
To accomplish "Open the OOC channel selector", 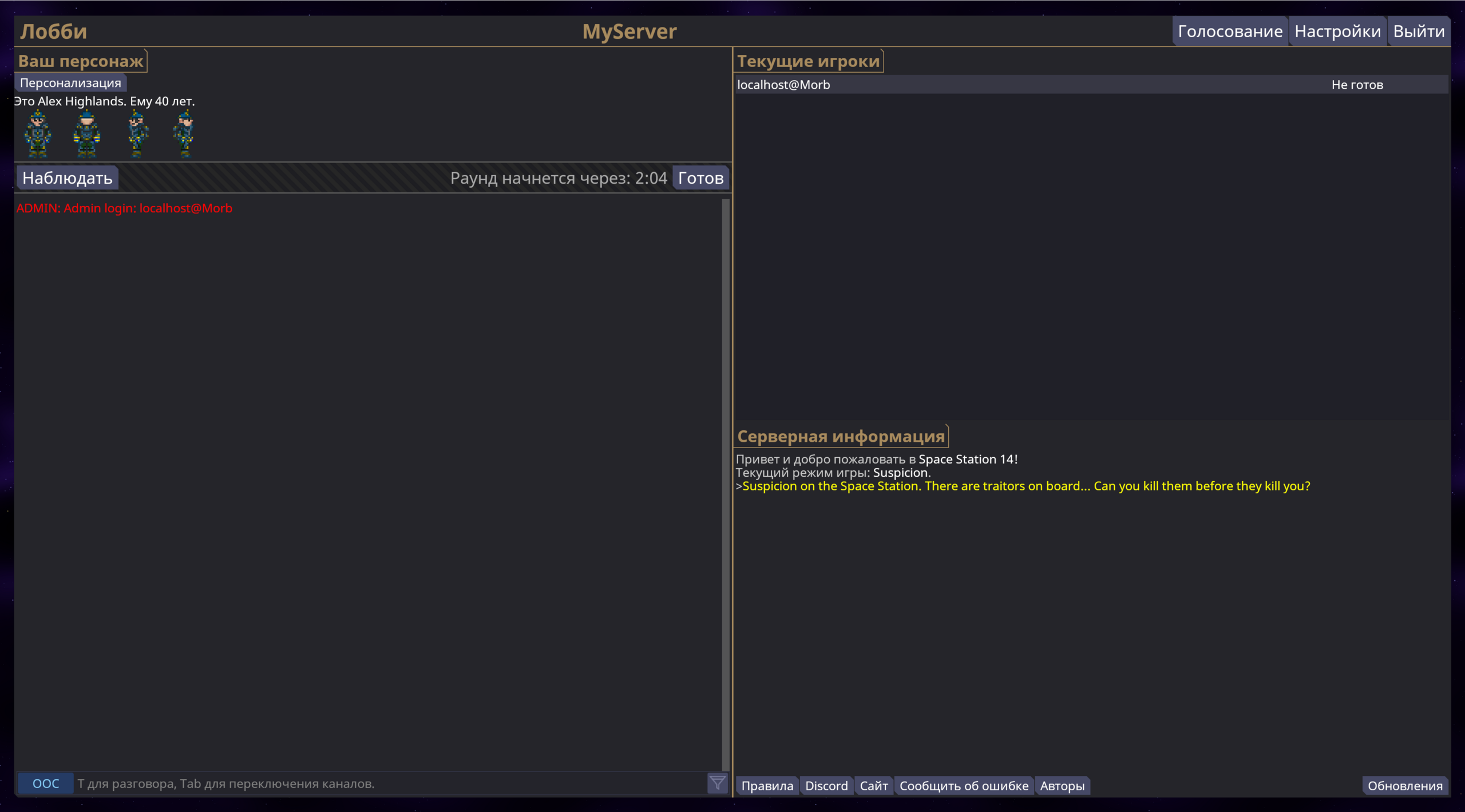I will (x=46, y=783).
